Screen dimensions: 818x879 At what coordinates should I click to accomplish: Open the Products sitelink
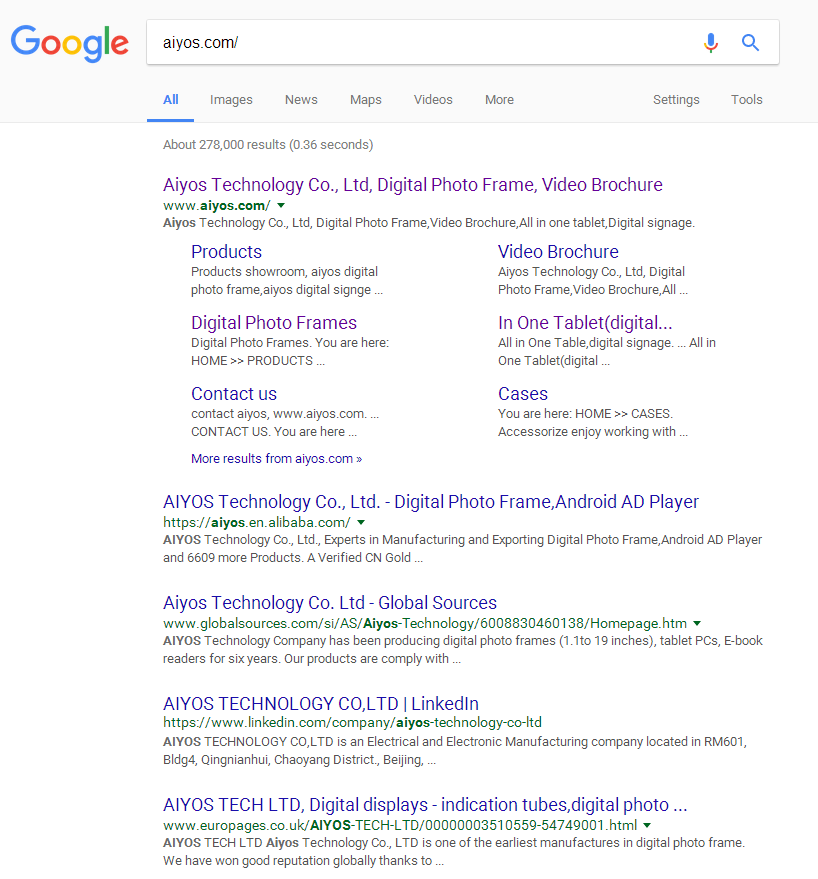[x=227, y=252]
